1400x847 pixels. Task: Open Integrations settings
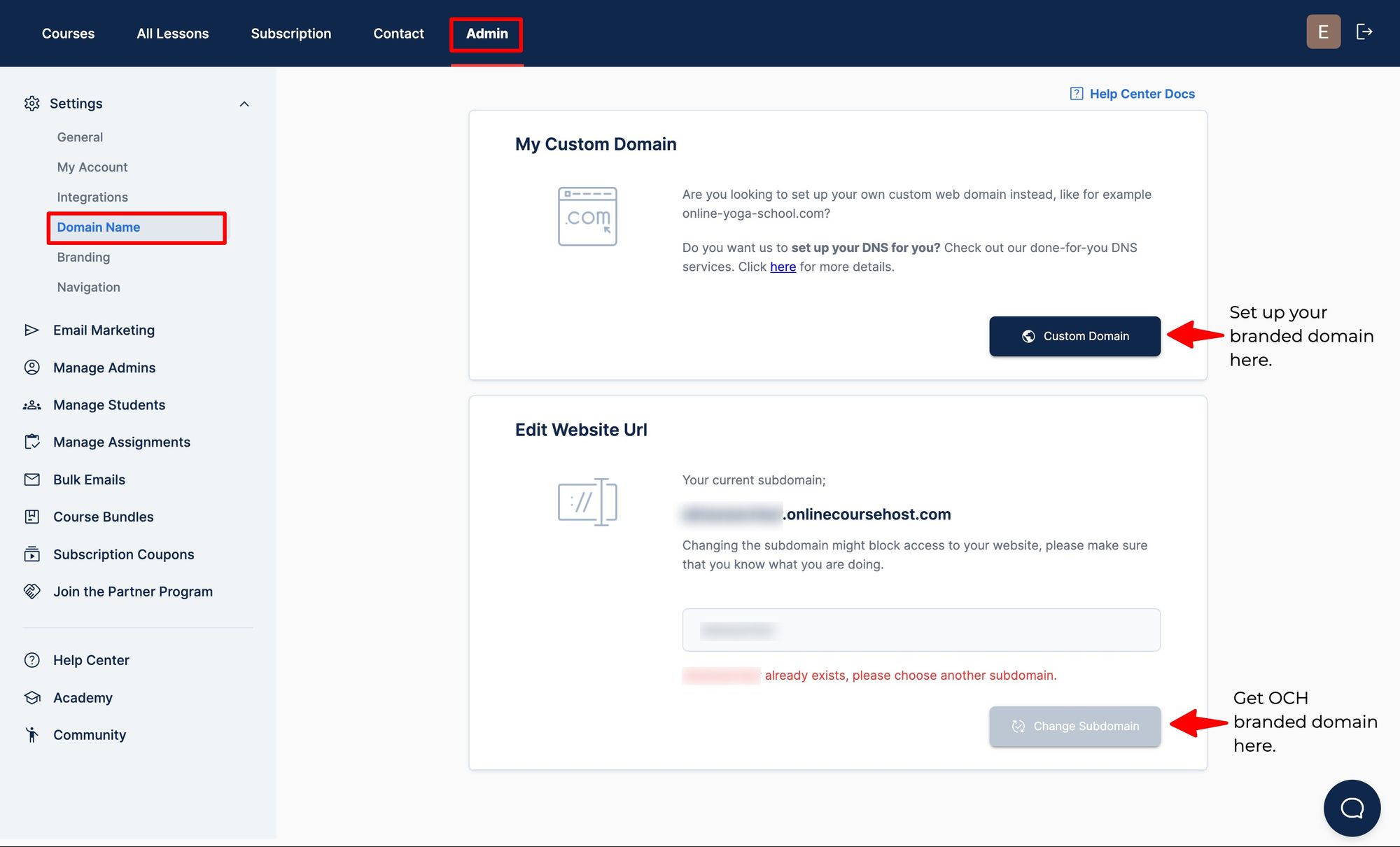[92, 197]
